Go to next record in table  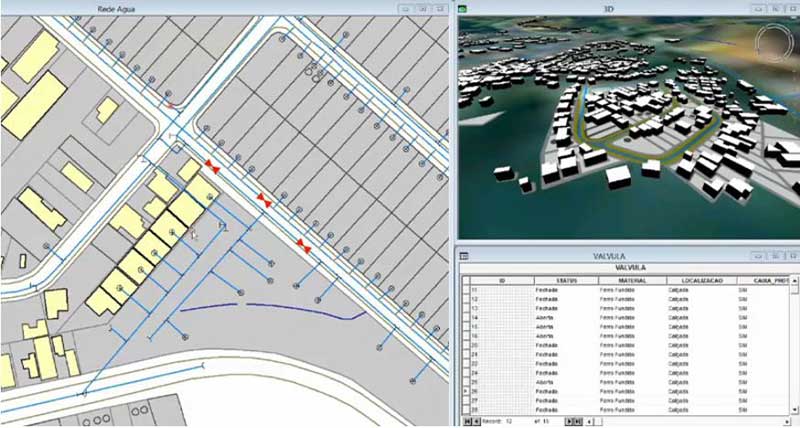(568, 421)
